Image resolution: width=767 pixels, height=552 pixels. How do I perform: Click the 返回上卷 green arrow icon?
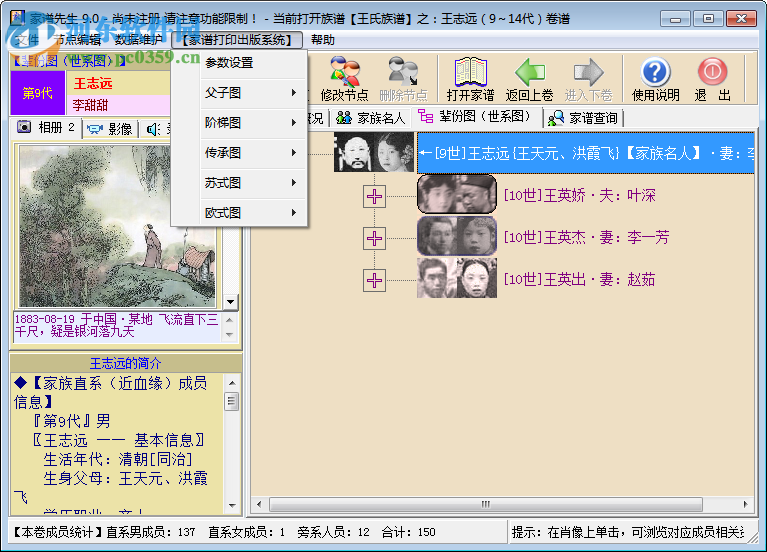point(529,78)
